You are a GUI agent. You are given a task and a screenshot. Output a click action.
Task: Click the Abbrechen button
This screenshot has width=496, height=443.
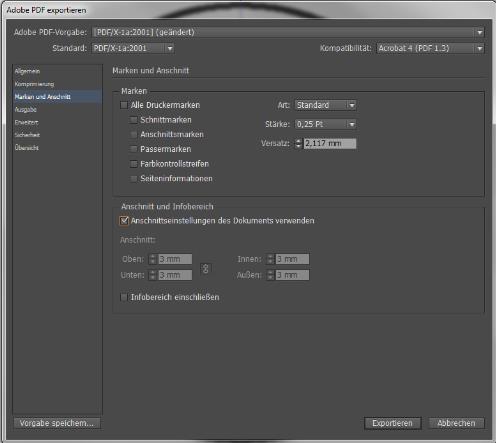tap(456, 423)
